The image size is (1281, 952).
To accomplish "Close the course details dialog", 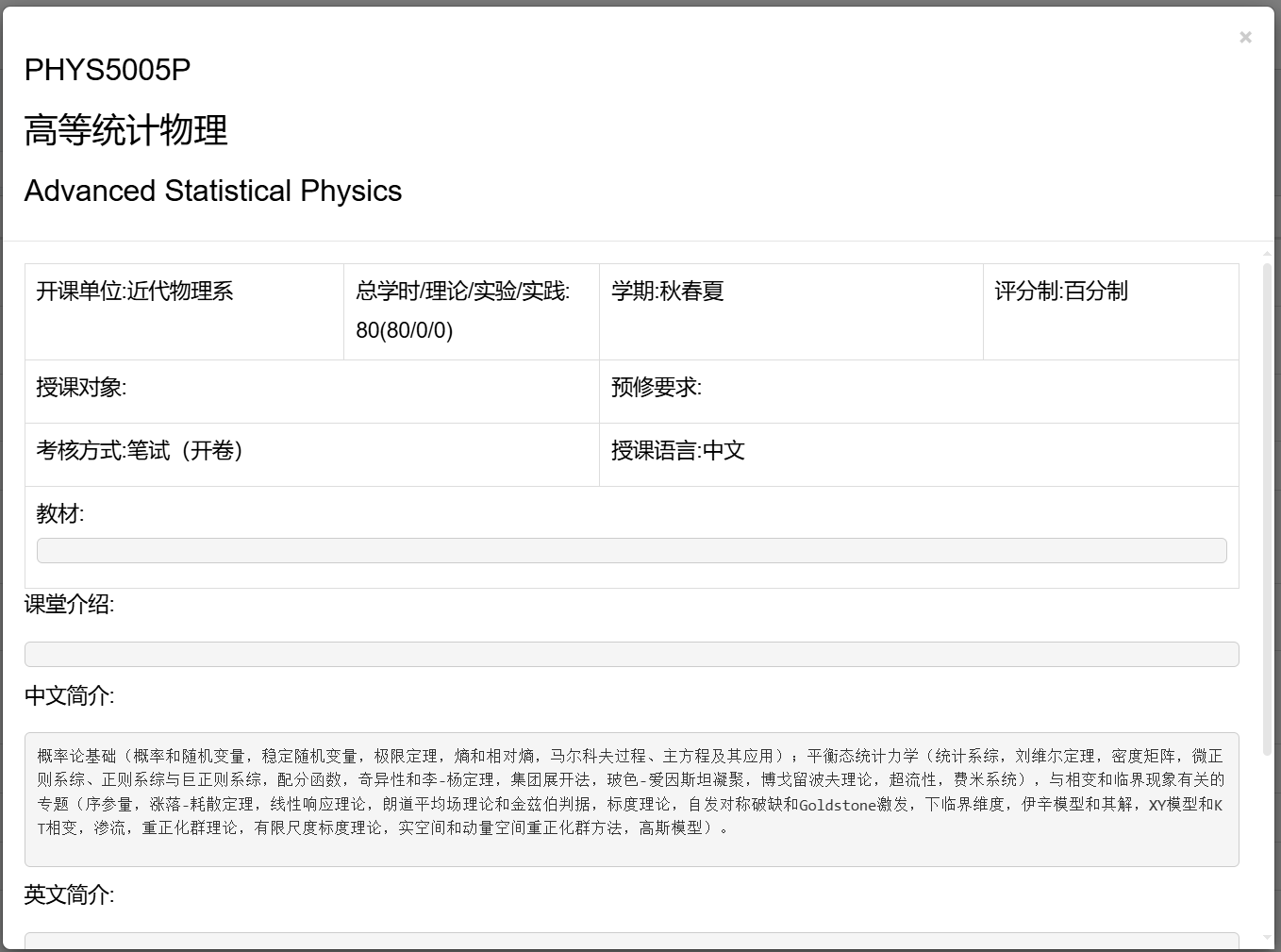I will coord(1245,37).
